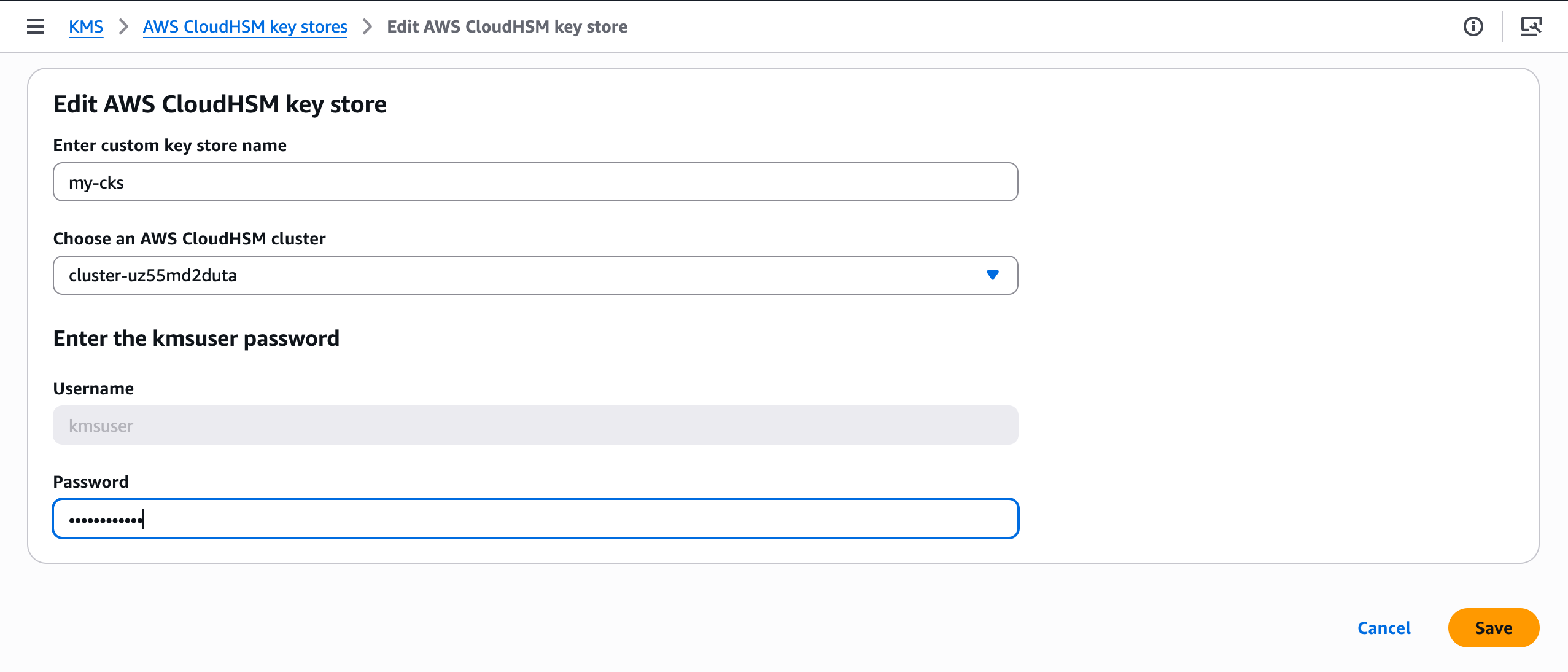Click the screen-search icon in top bar
The image size is (1568, 672).
(x=1531, y=26)
